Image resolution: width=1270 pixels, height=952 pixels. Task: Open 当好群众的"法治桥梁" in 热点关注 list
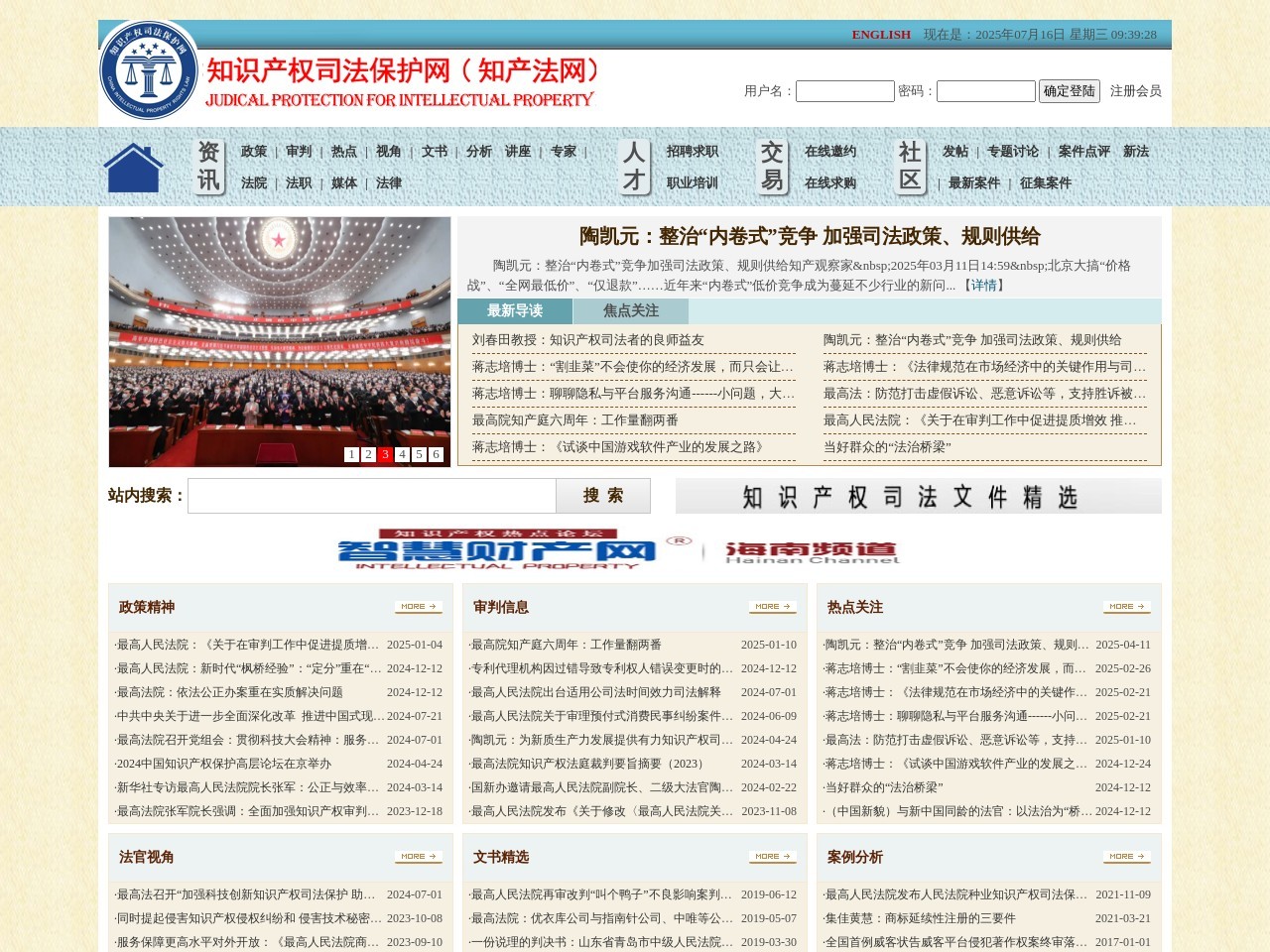pyautogui.click(x=884, y=787)
